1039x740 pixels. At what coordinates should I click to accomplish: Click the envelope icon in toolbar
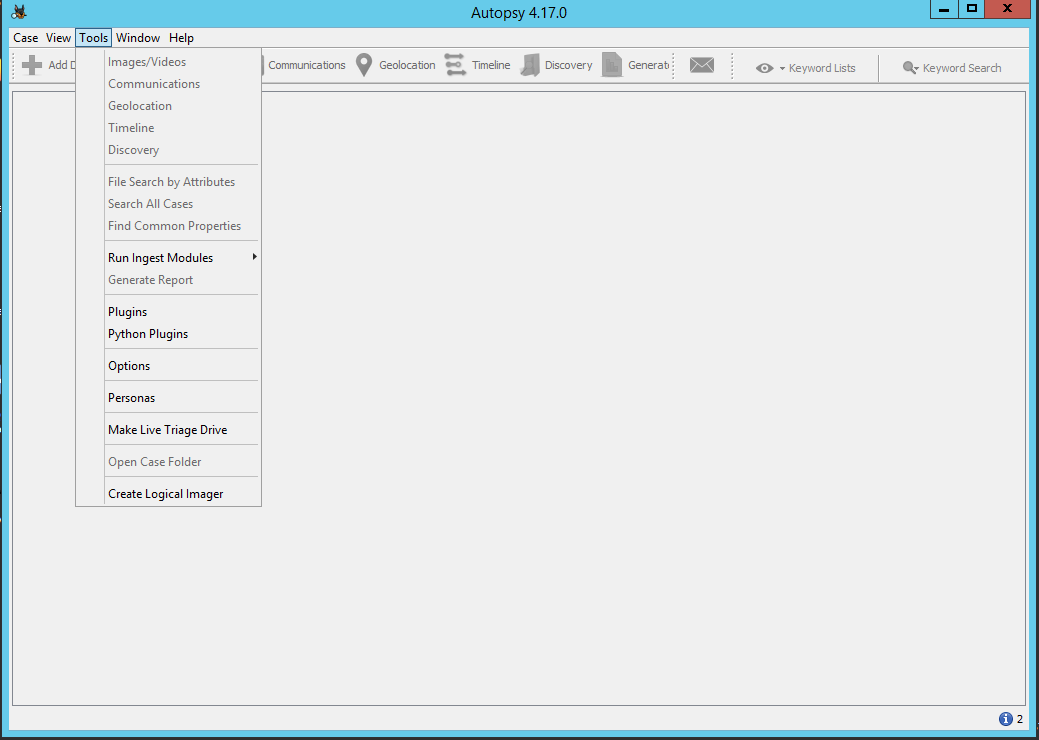[x=702, y=66]
